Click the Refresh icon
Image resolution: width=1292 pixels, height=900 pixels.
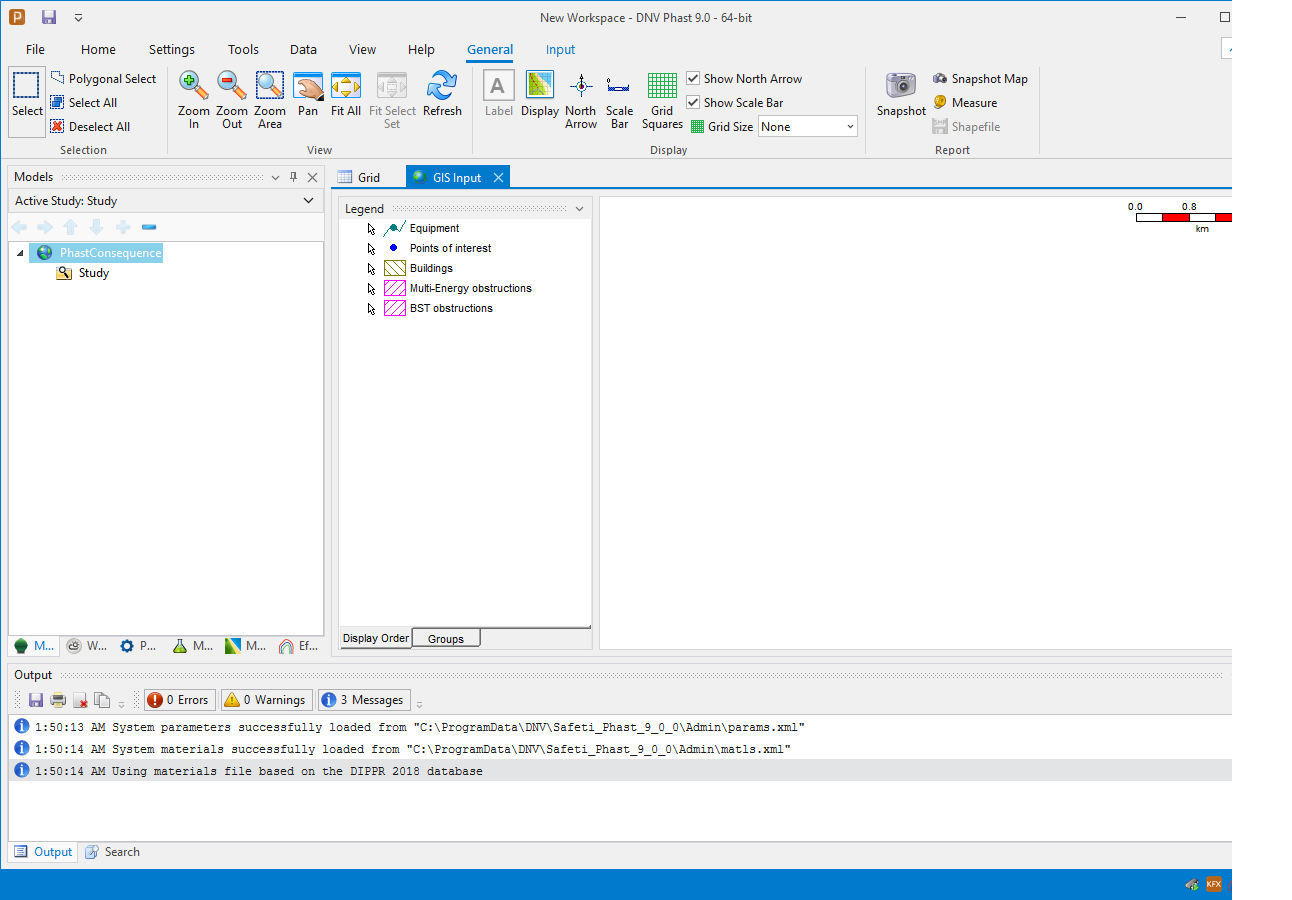tap(442, 95)
